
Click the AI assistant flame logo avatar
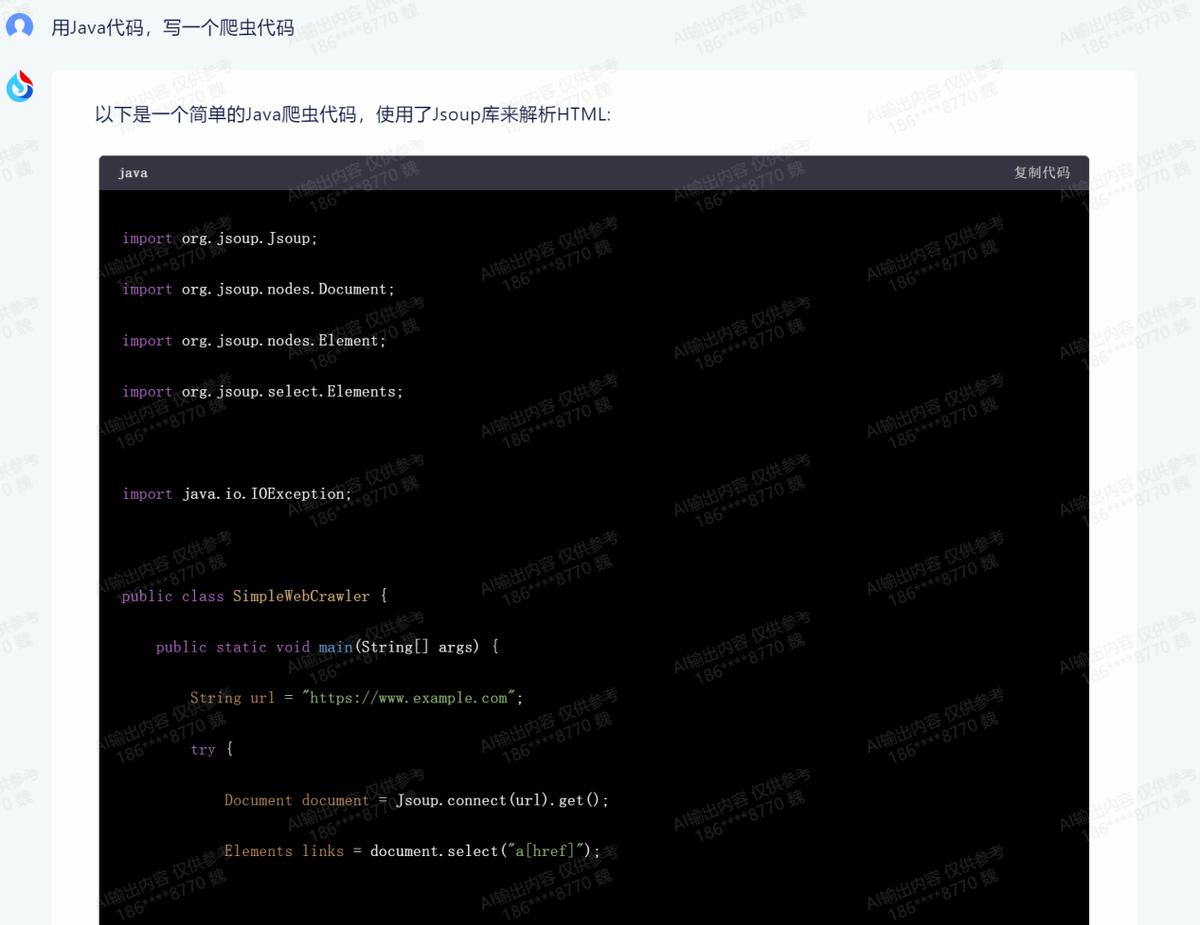(20, 88)
